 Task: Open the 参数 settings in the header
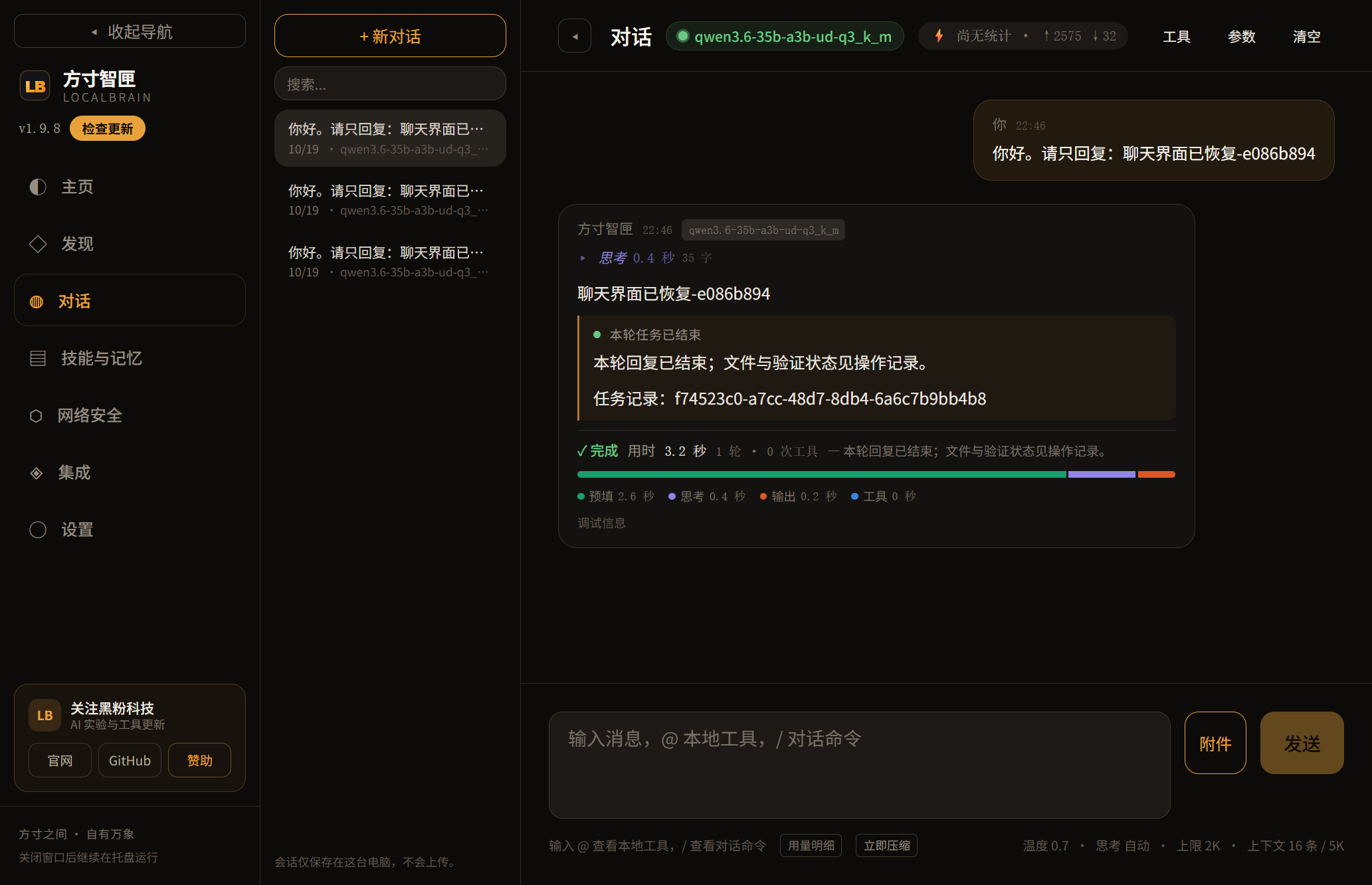click(1241, 37)
